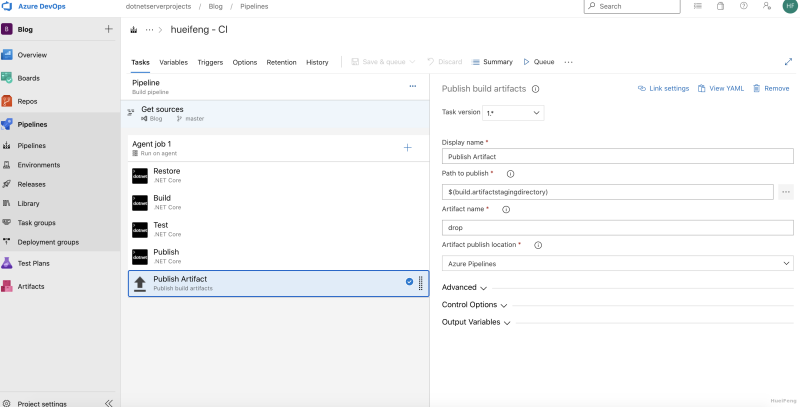The width and height of the screenshot is (800, 407).
Task: Switch to the Triggers tab
Action: tap(210, 62)
